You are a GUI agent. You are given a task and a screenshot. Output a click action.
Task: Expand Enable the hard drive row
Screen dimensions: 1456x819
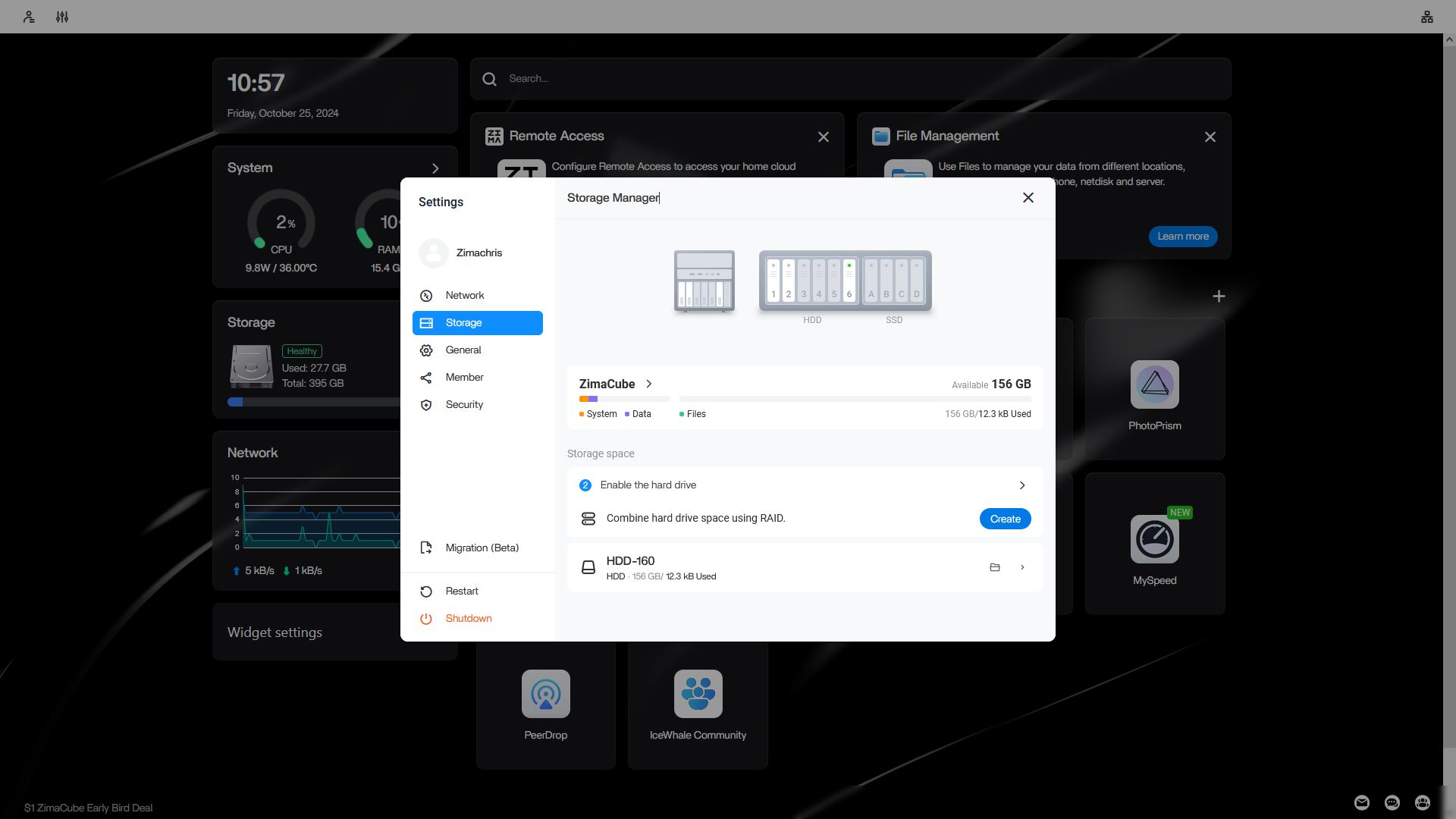point(1021,485)
